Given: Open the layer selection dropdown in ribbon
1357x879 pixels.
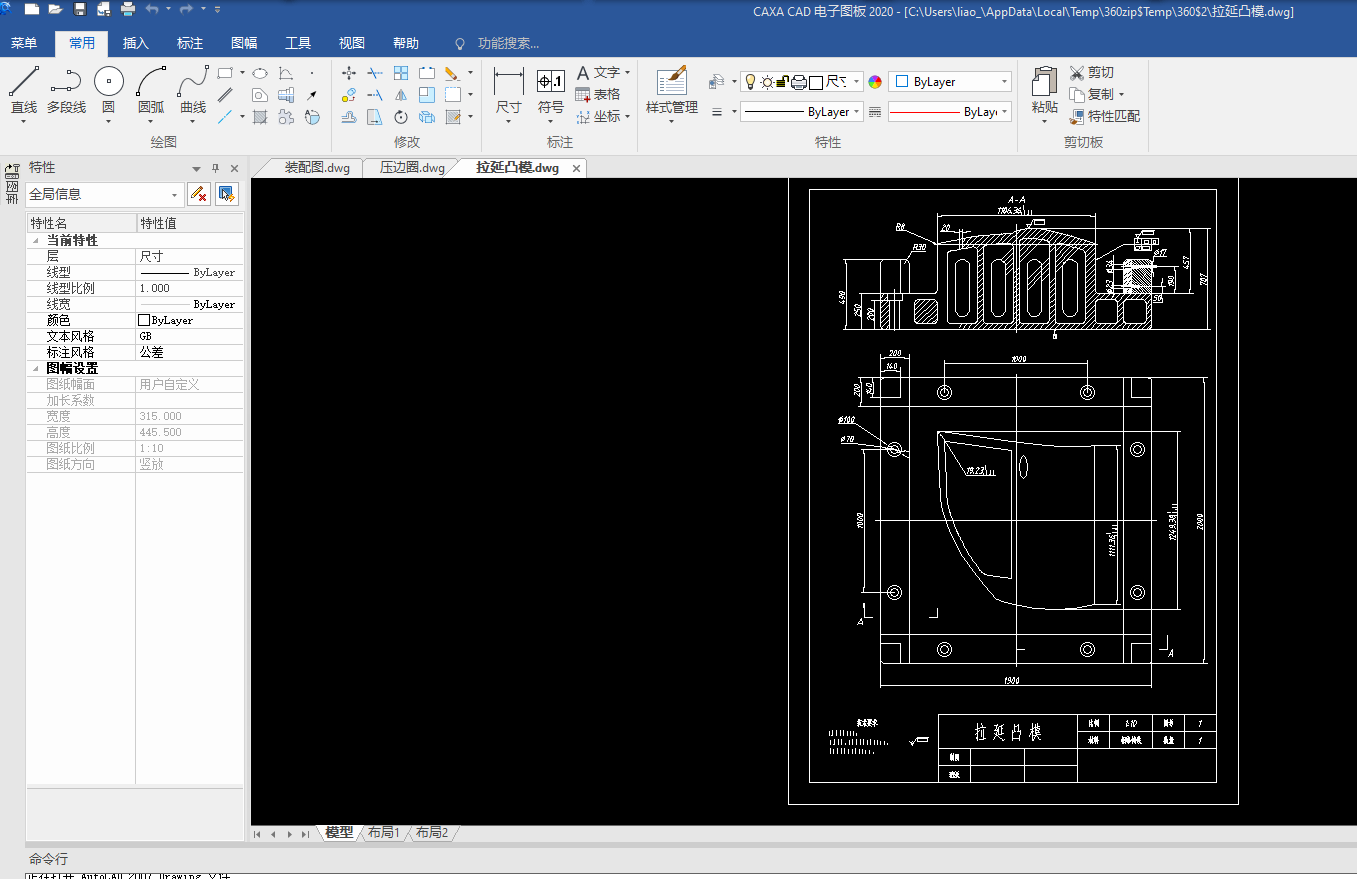Looking at the screenshot, I should [857, 82].
